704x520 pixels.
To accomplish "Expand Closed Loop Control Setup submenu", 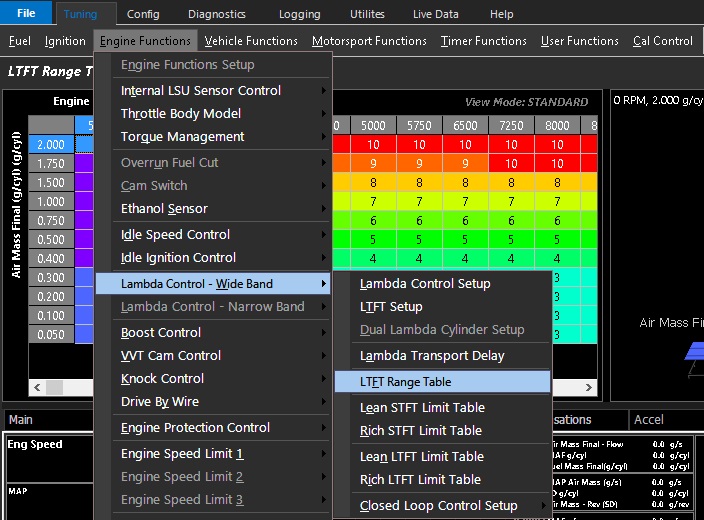I will [442, 506].
